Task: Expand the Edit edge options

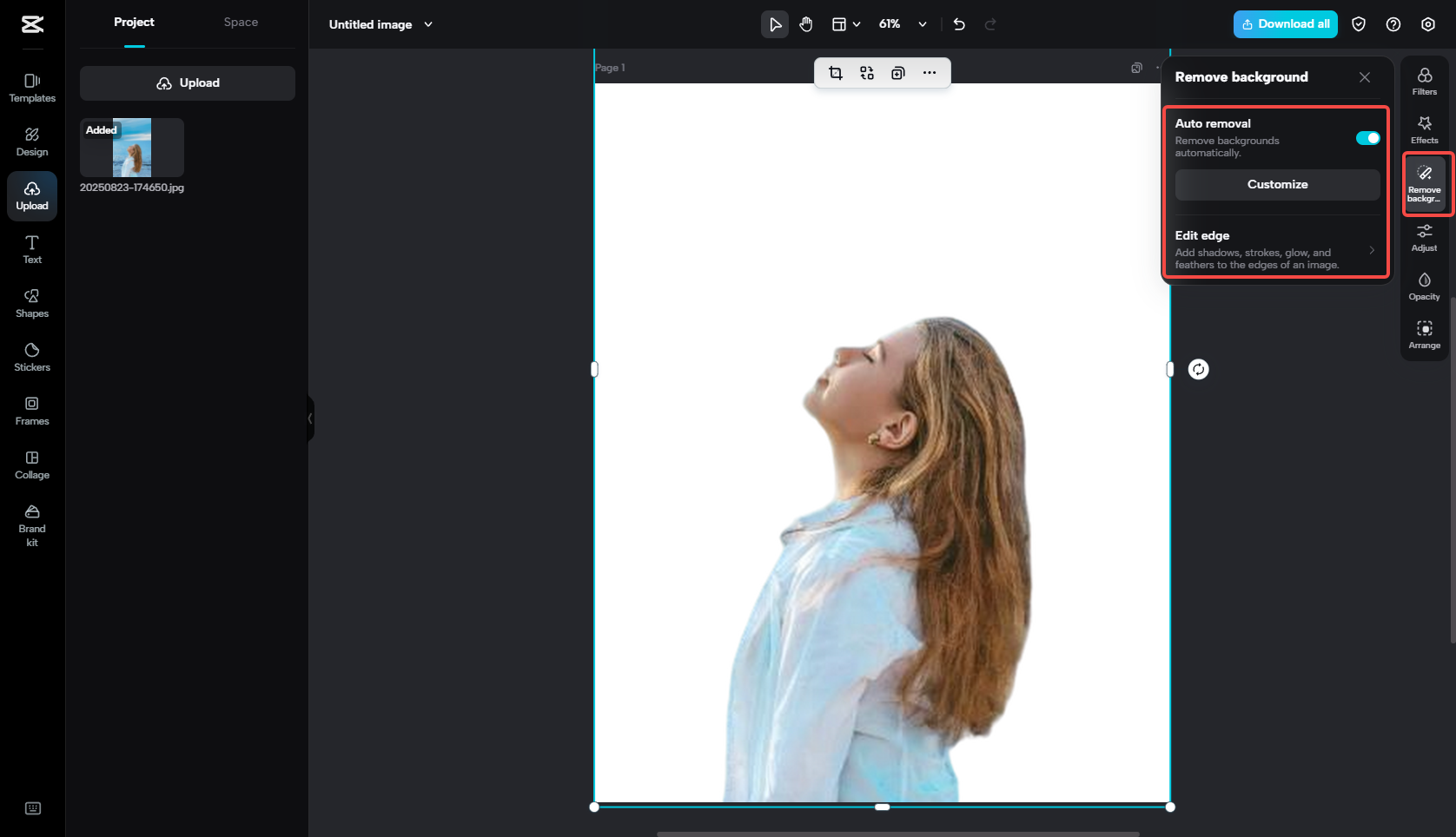Action: (1372, 250)
